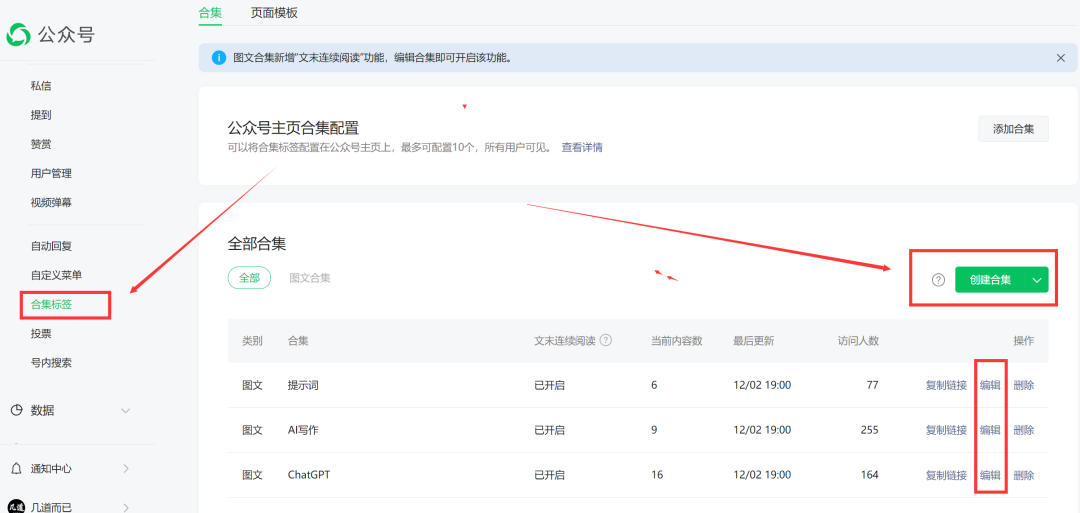
Task: Open the 查看详情 link
Action: point(582,147)
